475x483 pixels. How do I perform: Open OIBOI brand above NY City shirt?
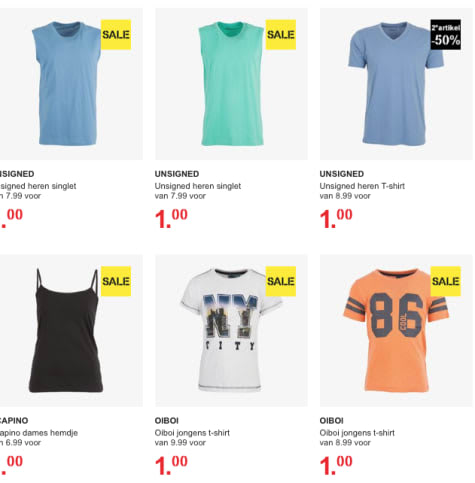(166, 421)
